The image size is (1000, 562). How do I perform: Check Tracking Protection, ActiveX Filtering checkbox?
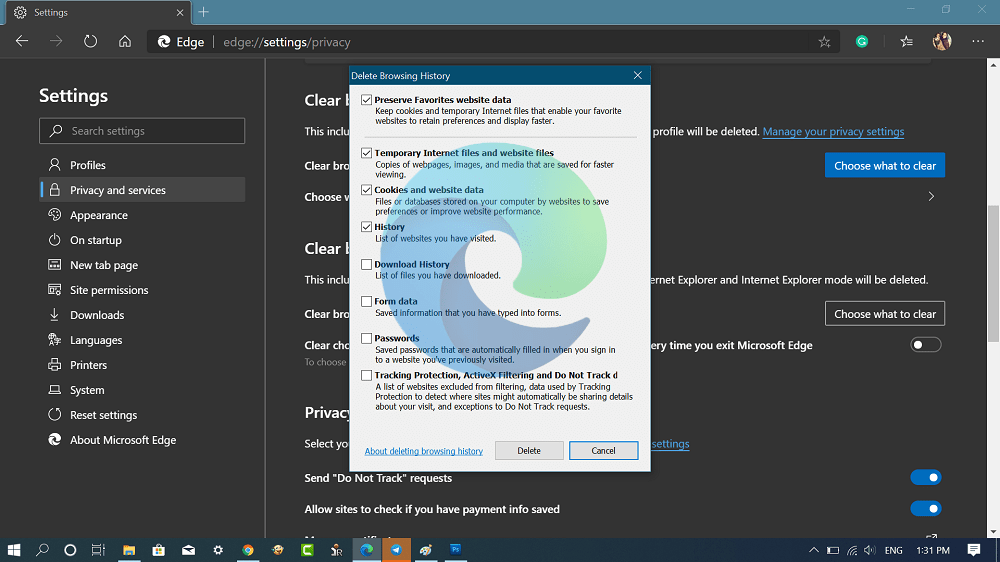(366, 375)
